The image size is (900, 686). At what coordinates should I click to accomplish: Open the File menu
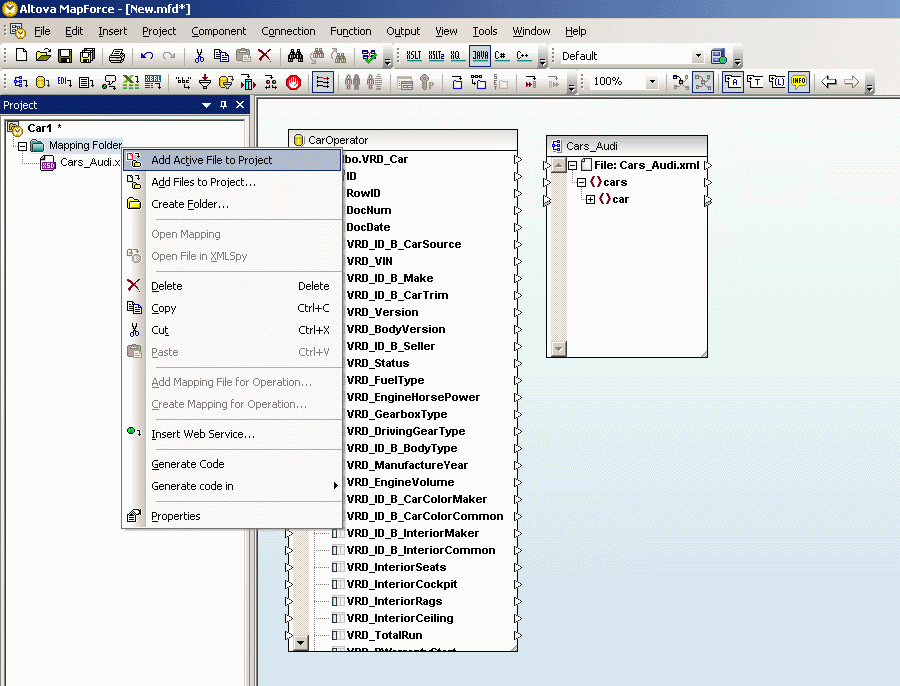[42, 31]
